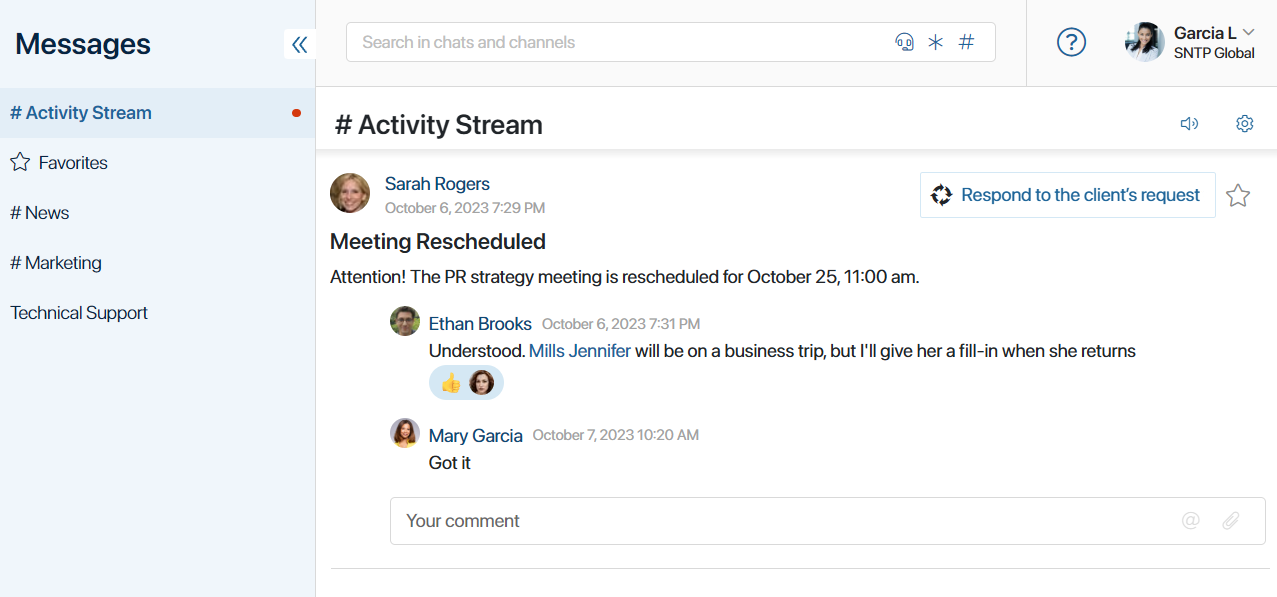The width and height of the screenshot is (1277, 597).
Task: Click the paperclip attachment icon
Action: (x=1231, y=521)
